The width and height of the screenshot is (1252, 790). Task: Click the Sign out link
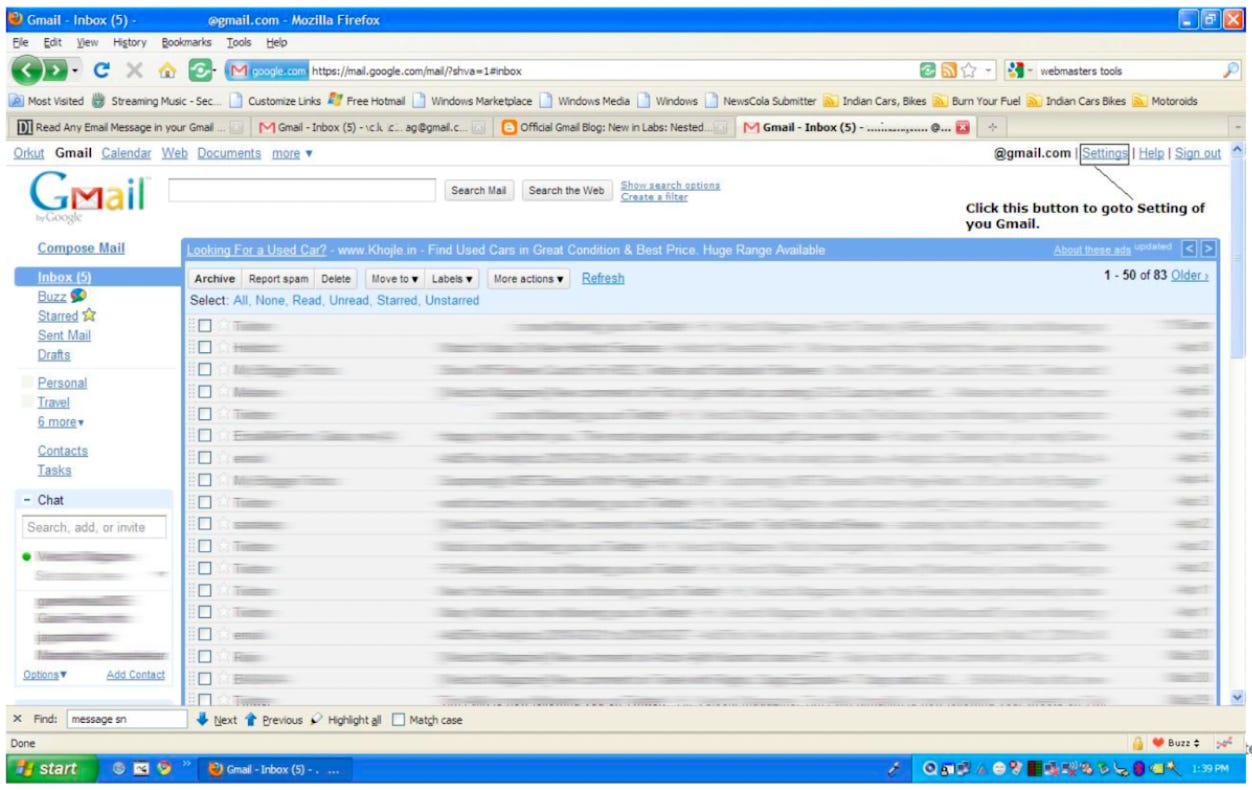pos(1198,153)
